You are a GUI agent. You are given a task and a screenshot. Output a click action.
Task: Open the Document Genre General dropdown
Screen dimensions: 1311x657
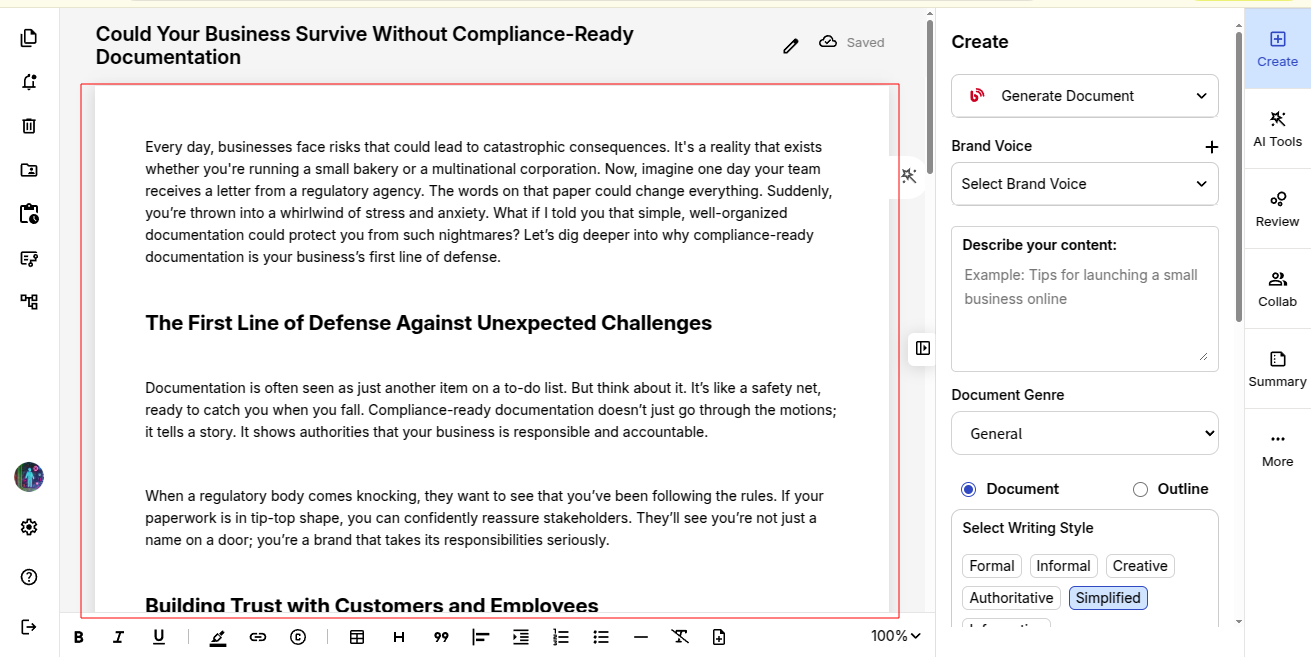(x=1084, y=434)
